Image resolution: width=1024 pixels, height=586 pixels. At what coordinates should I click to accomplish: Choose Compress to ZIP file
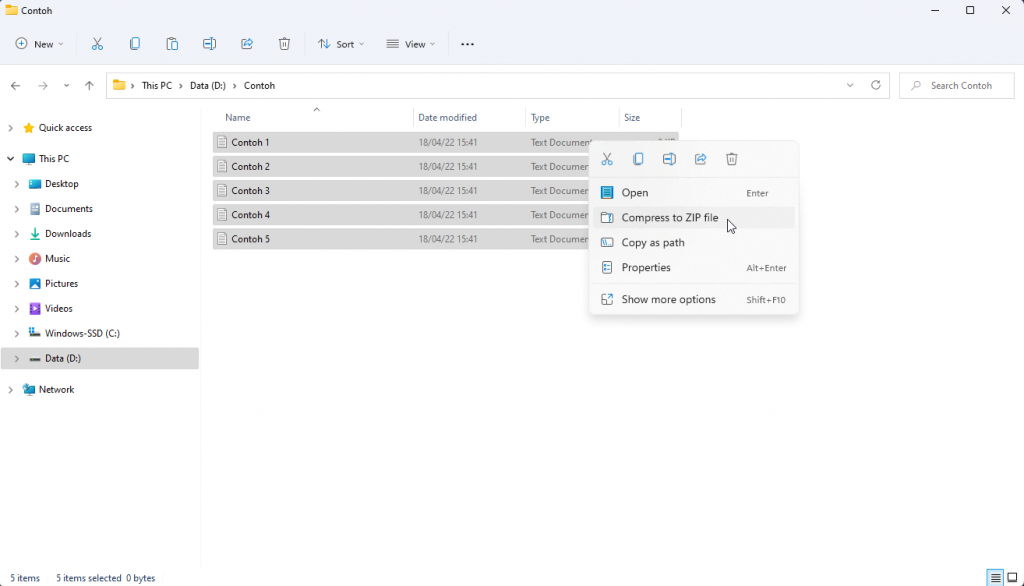669,218
